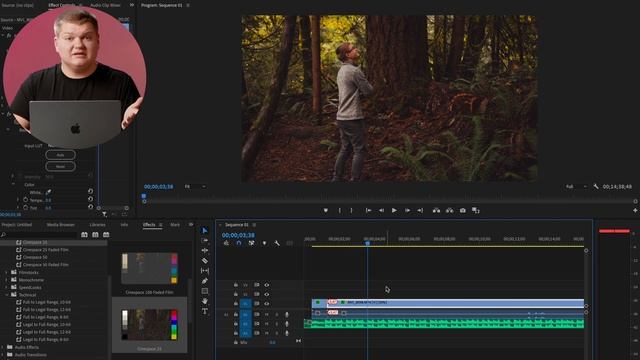Click timeline wrench display settings
Image resolution: width=640 pixels, height=360 pixels.
coord(277,243)
